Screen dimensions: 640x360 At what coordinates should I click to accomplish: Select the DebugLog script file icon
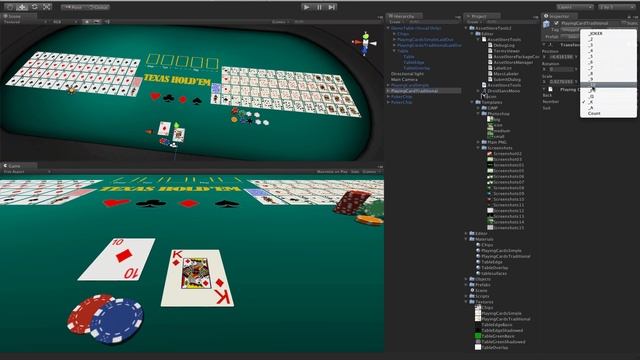coord(490,45)
